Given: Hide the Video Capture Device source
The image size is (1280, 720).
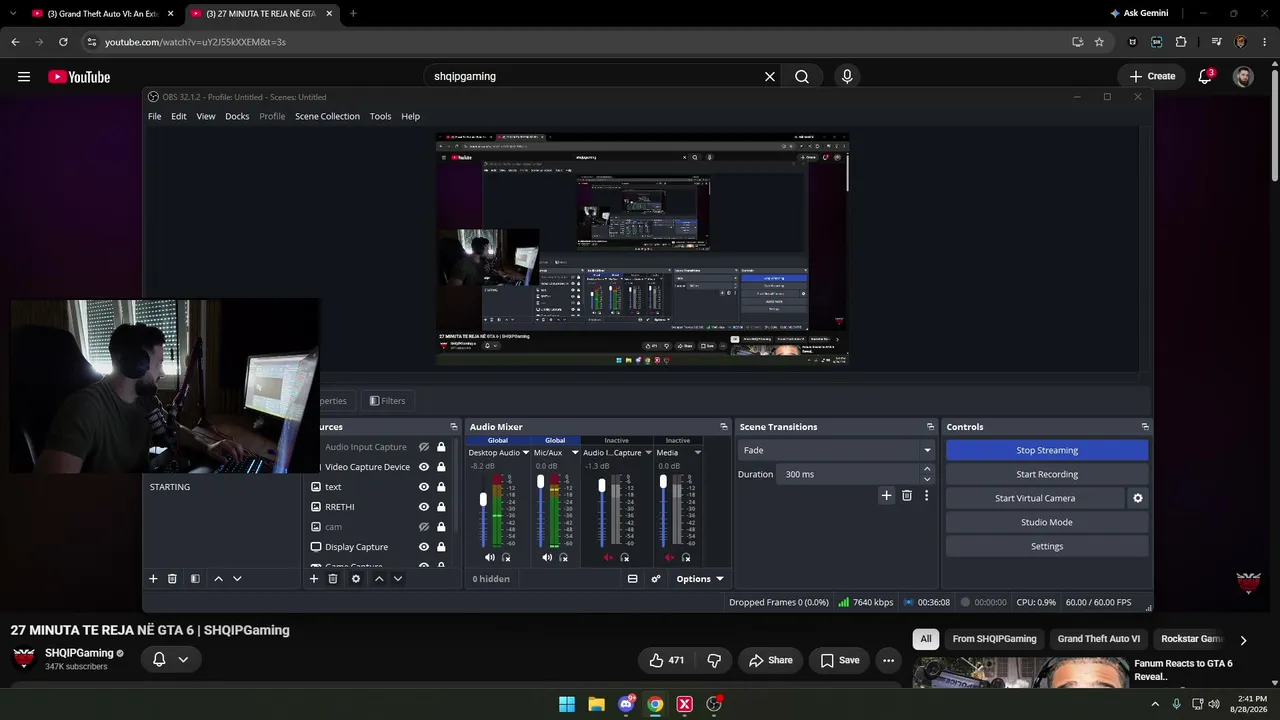Looking at the screenshot, I should tap(424, 467).
